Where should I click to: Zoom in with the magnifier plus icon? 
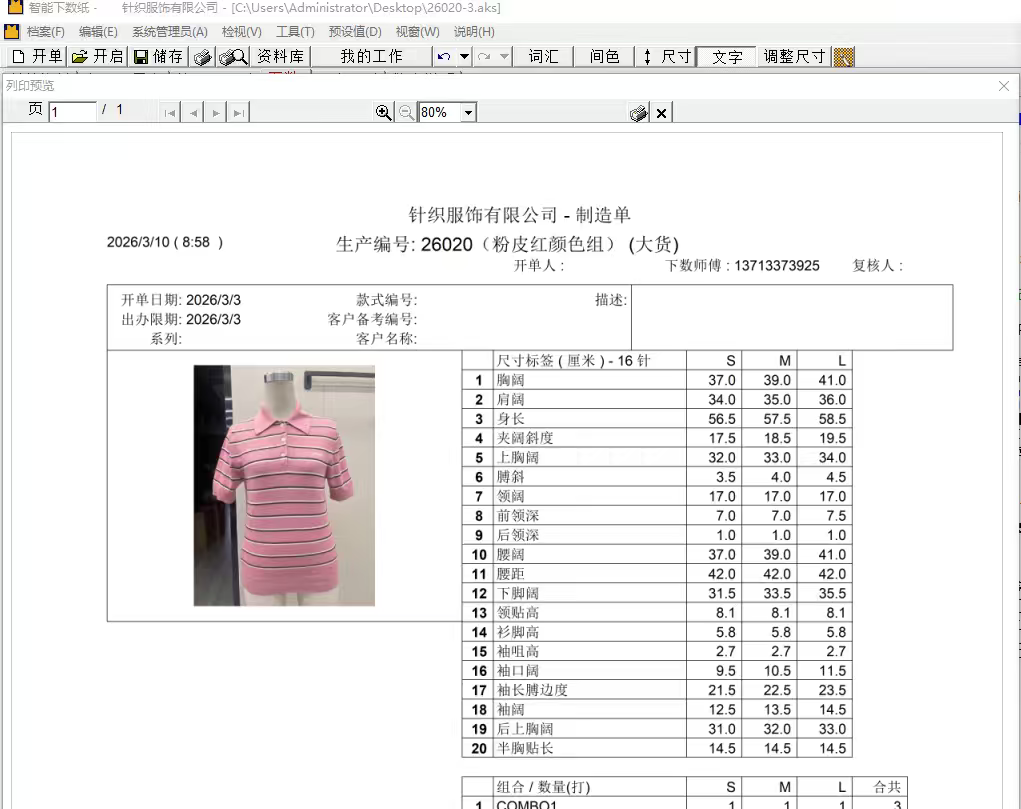point(383,113)
